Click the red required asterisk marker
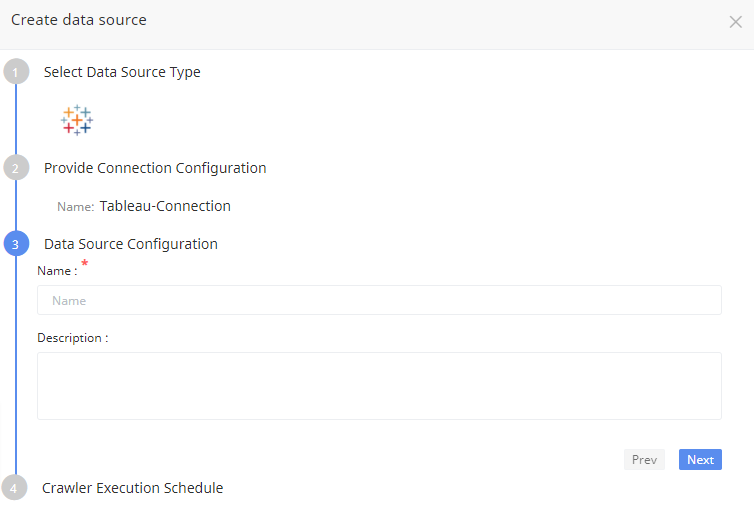Image resolution: width=754 pixels, height=510 pixels. (x=85, y=264)
